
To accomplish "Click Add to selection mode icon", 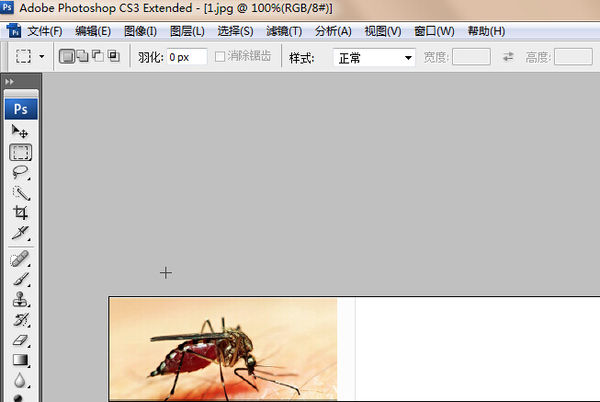I will (x=82, y=57).
